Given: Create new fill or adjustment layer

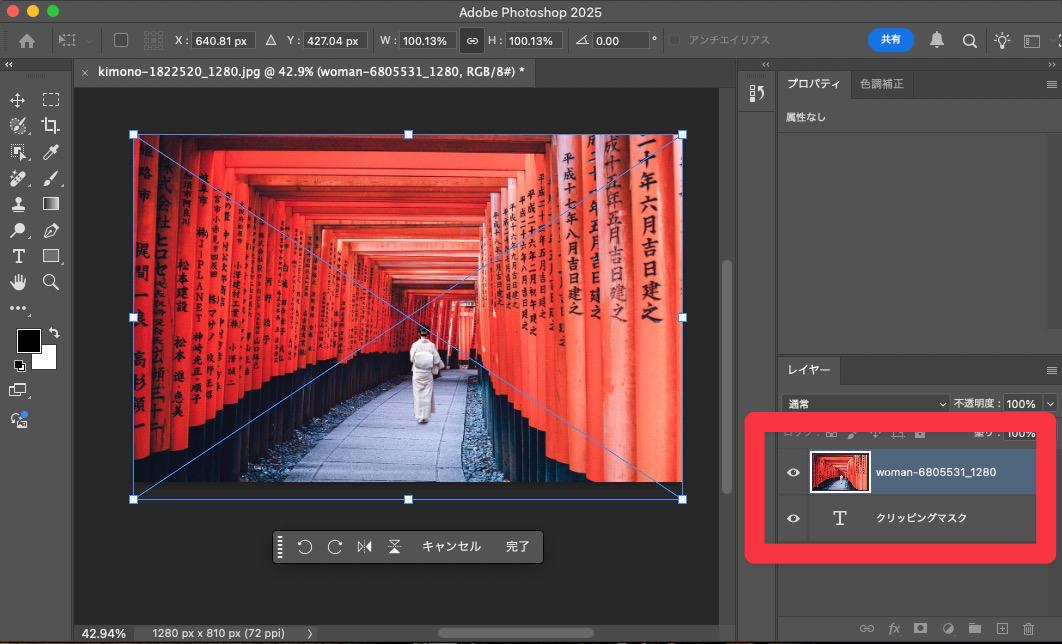Looking at the screenshot, I should tap(948, 628).
